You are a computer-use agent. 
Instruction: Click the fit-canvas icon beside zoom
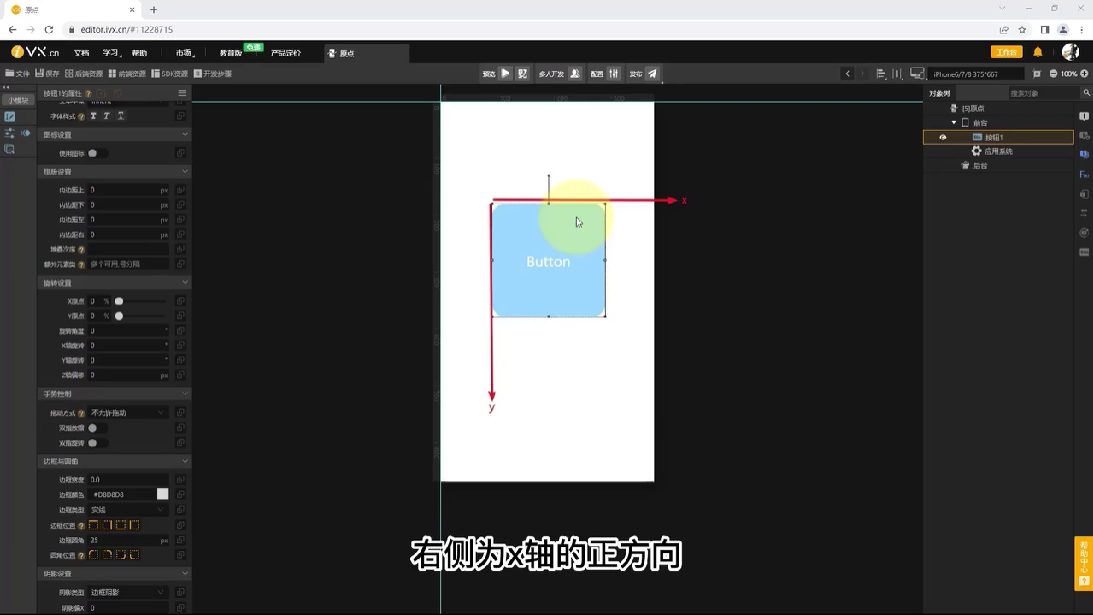pos(1037,73)
